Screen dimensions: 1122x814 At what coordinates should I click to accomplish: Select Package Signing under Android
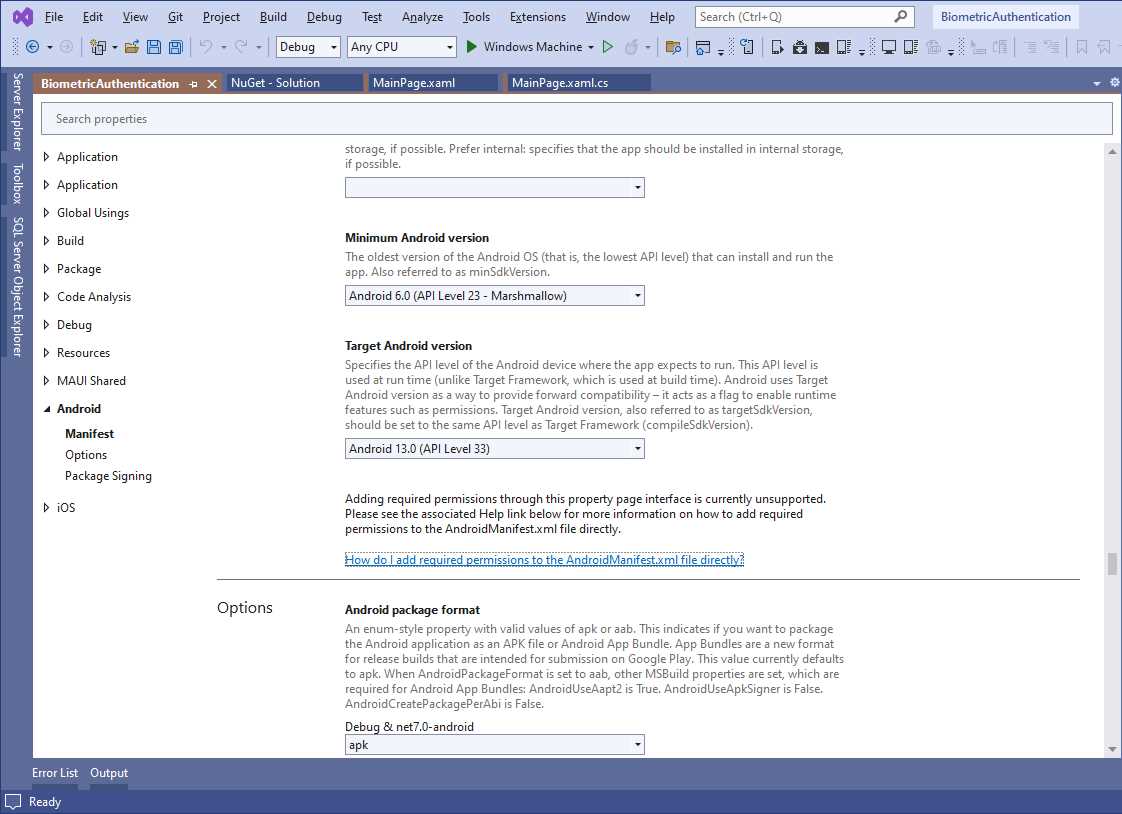(108, 476)
